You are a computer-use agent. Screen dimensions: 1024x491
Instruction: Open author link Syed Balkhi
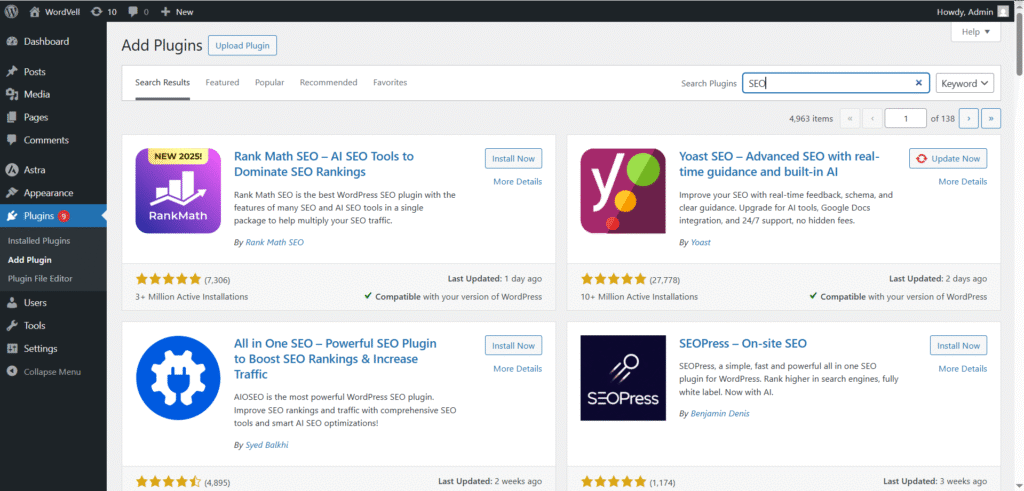tap(267, 445)
